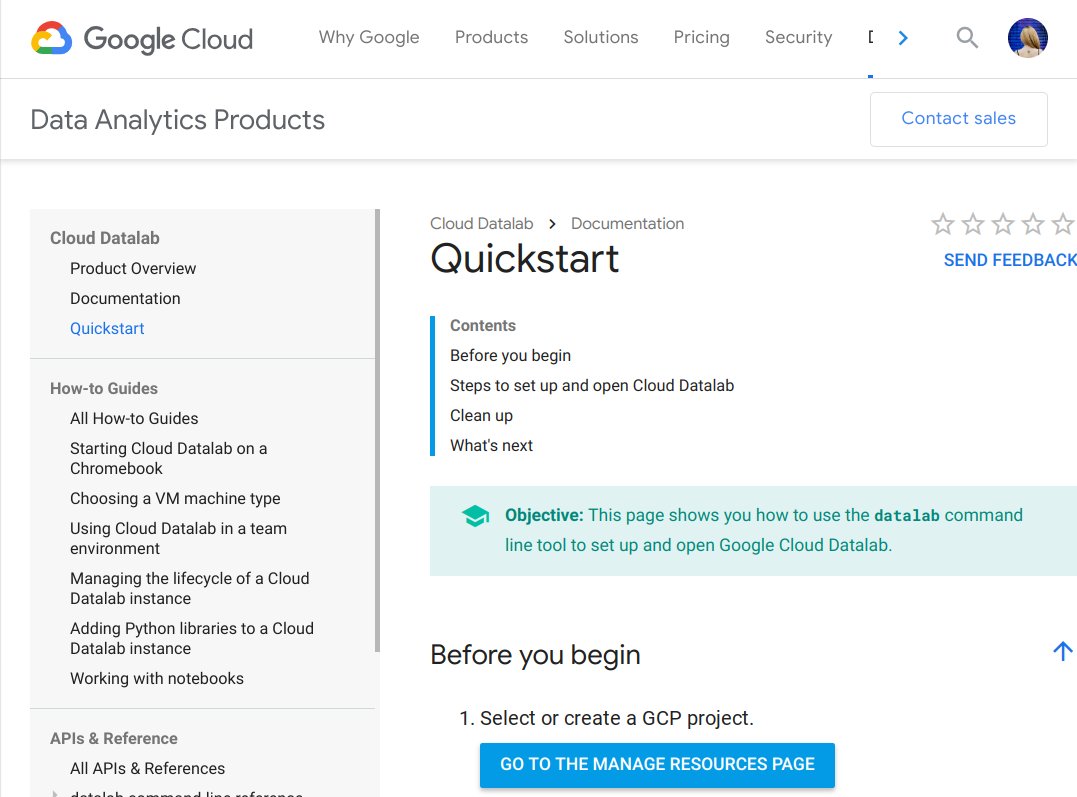Click the breadcrumb chevron separator
The image size is (1077, 797).
coord(552,224)
